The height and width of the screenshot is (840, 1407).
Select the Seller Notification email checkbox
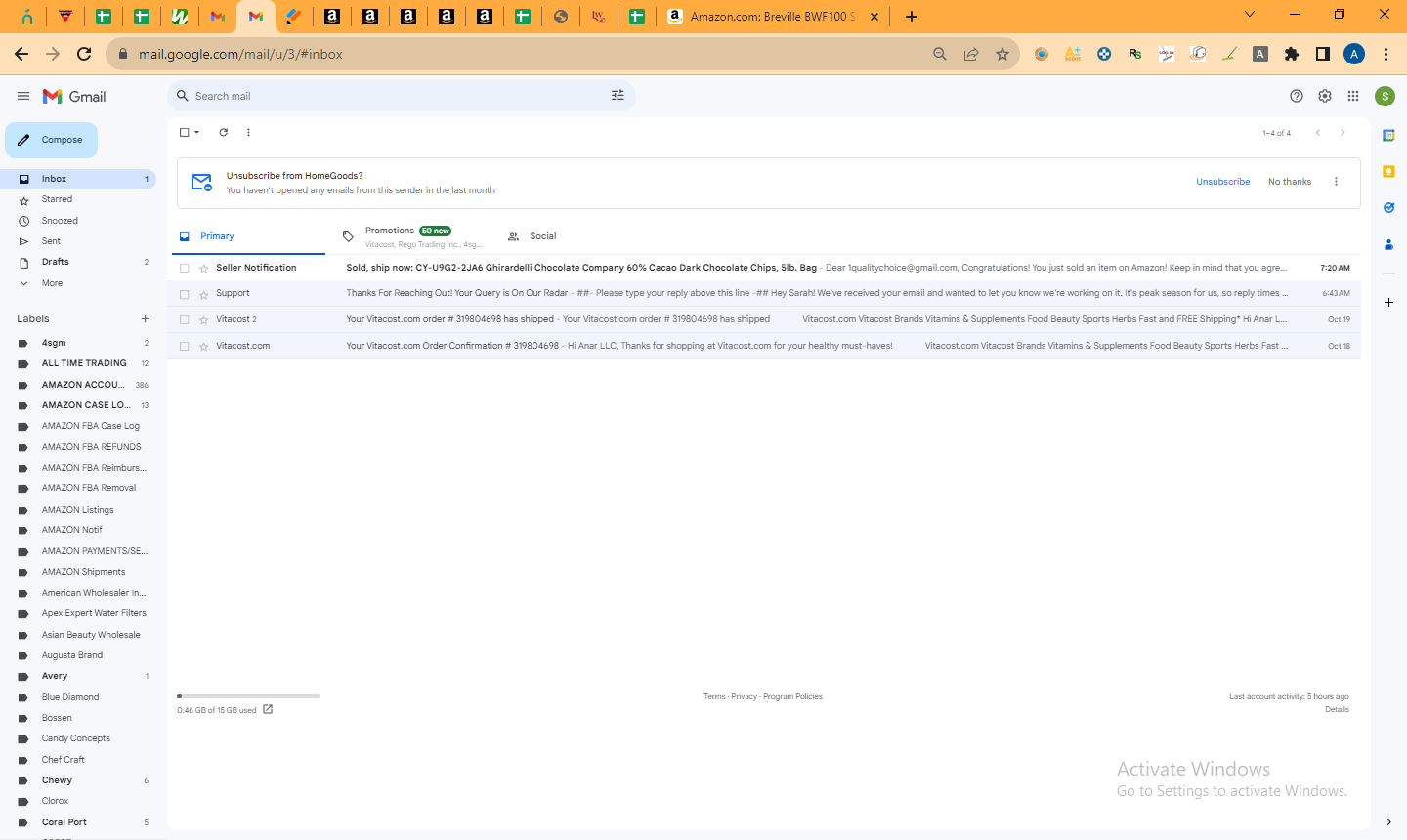184,268
